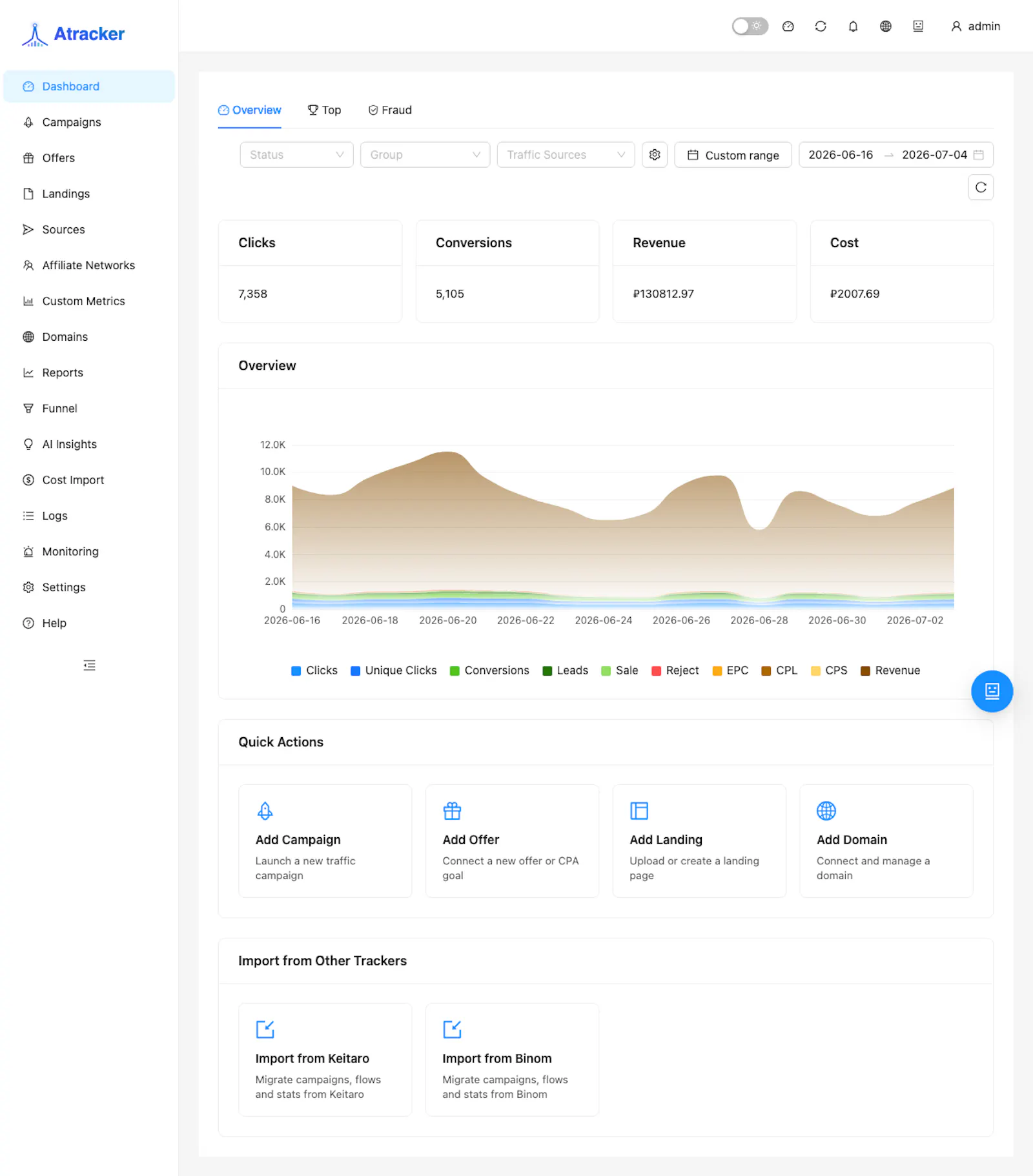Click the end date 2026-07-04 field
Image resolution: width=1033 pixels, height=1176 pixels.
point(934,155)
